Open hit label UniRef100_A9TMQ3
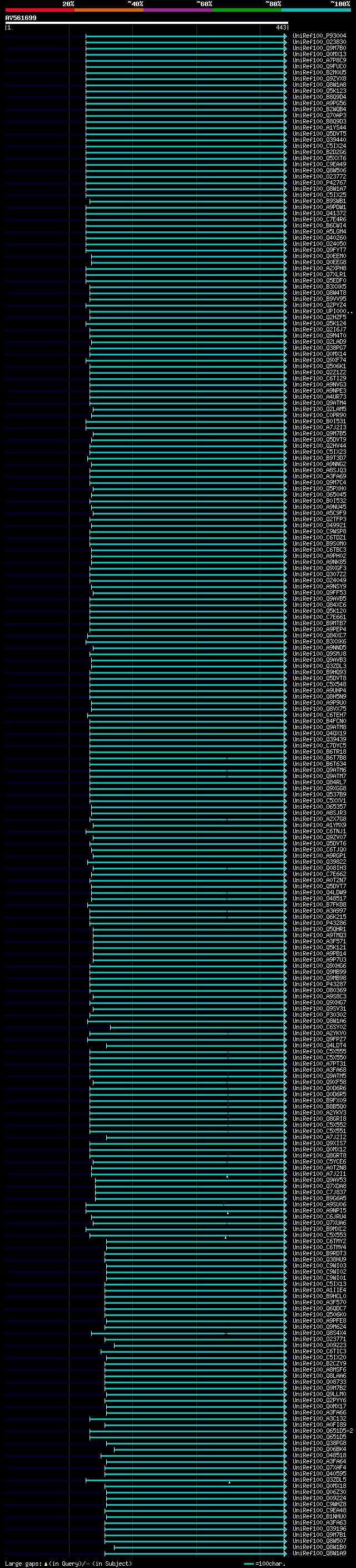The image size is (356, 1568). pyautogui.click(x=319, y=935)
